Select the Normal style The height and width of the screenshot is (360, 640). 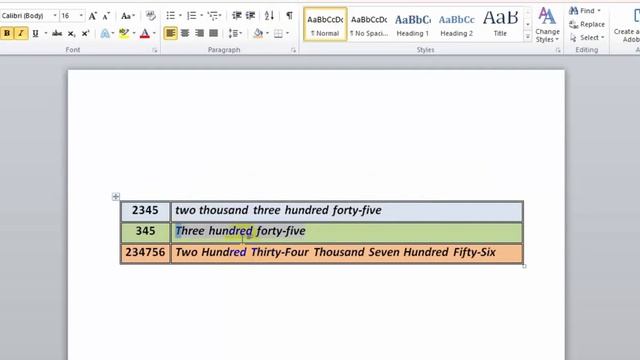coord(325,24)
